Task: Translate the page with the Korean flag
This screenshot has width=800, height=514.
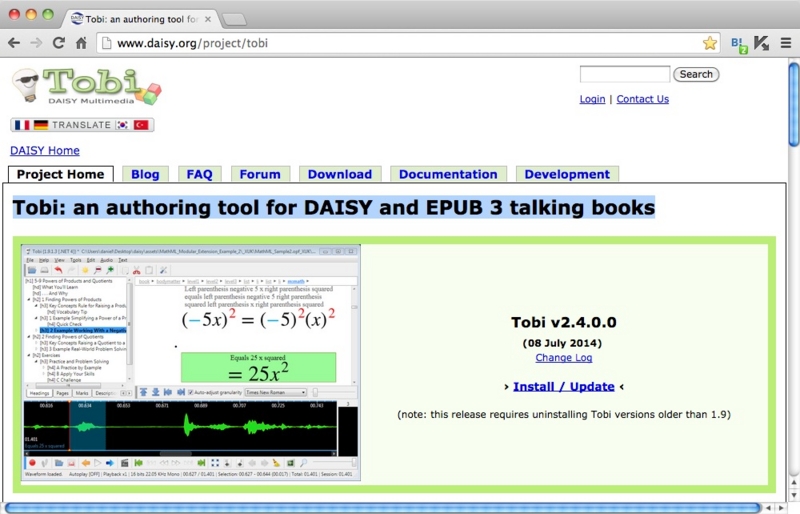Action: [122, 125]
